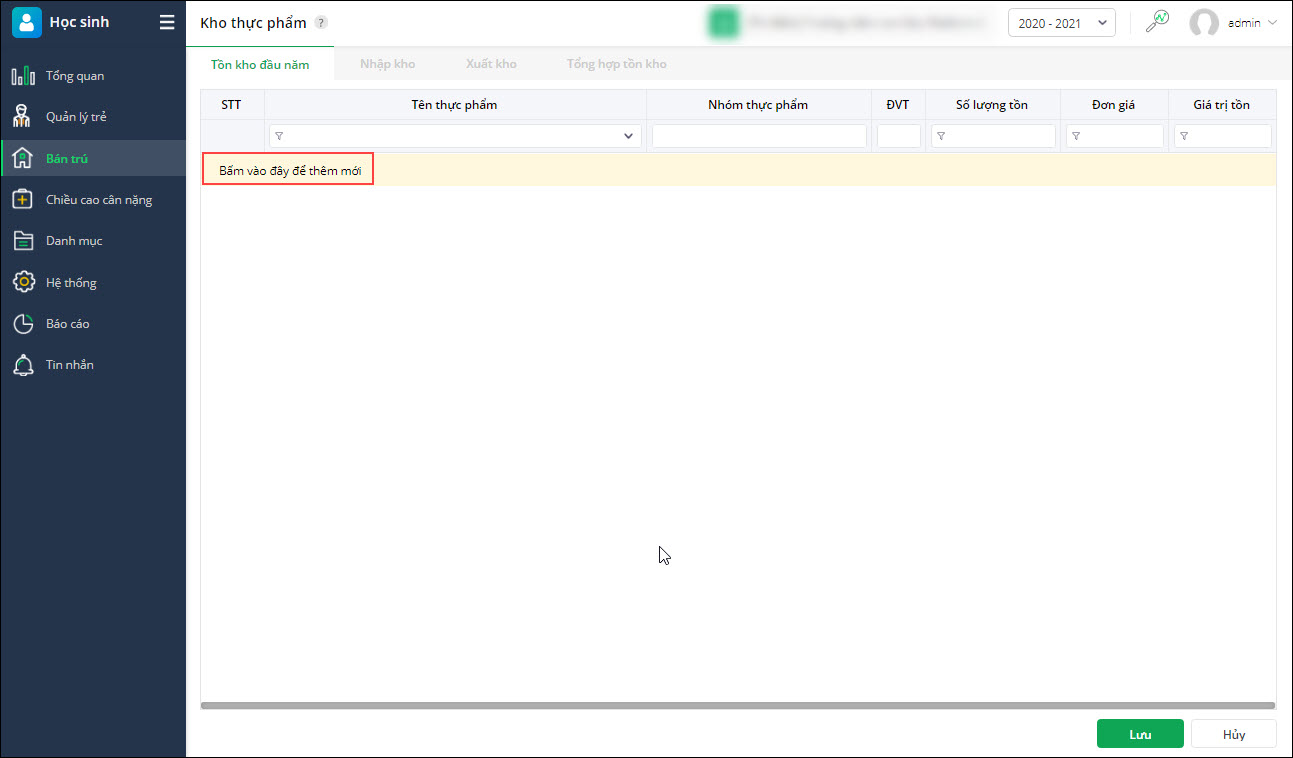Click the Quản lý trẻ person icon

tap(23, 117)
